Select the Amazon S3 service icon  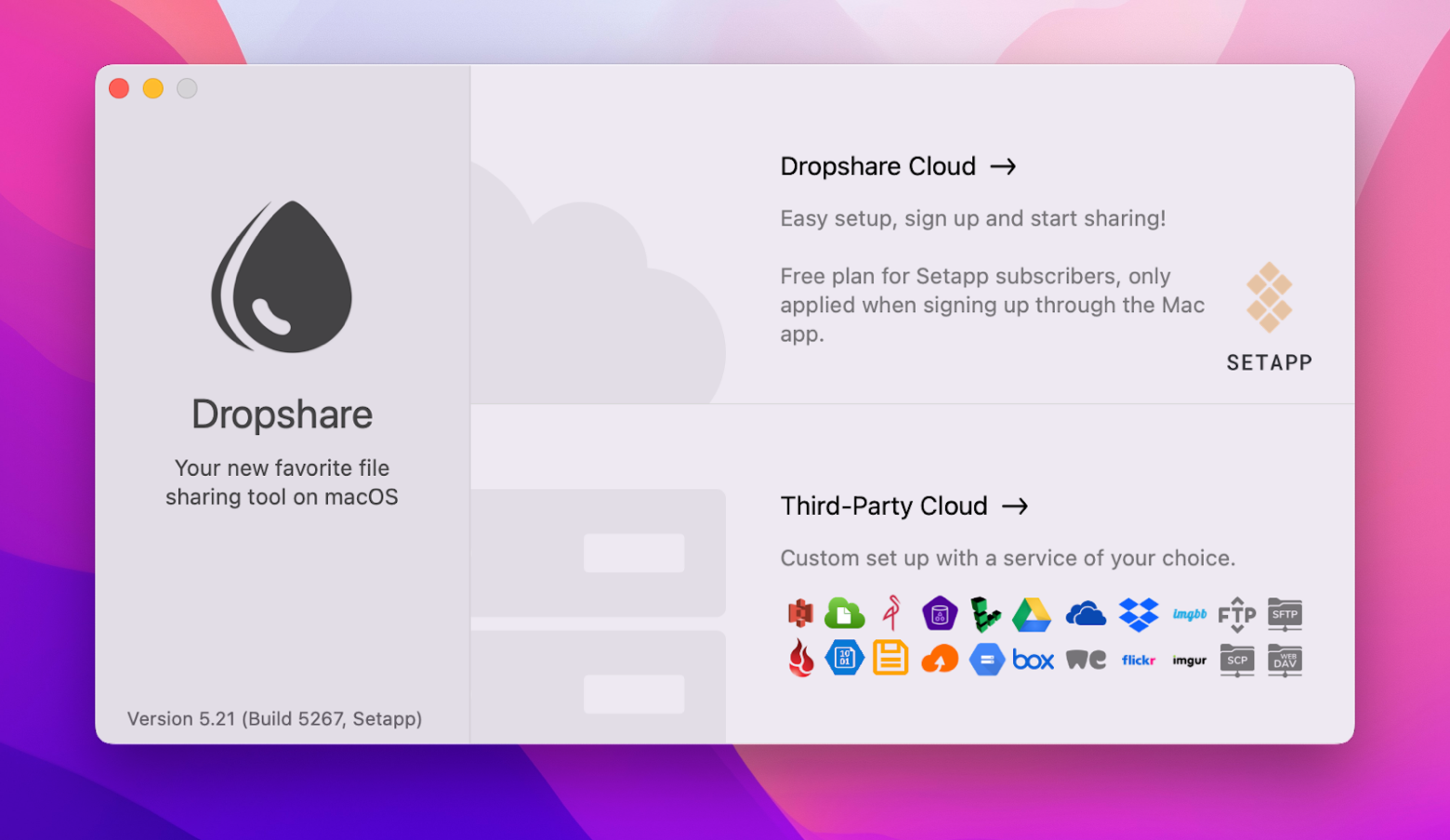click(801, 614)
